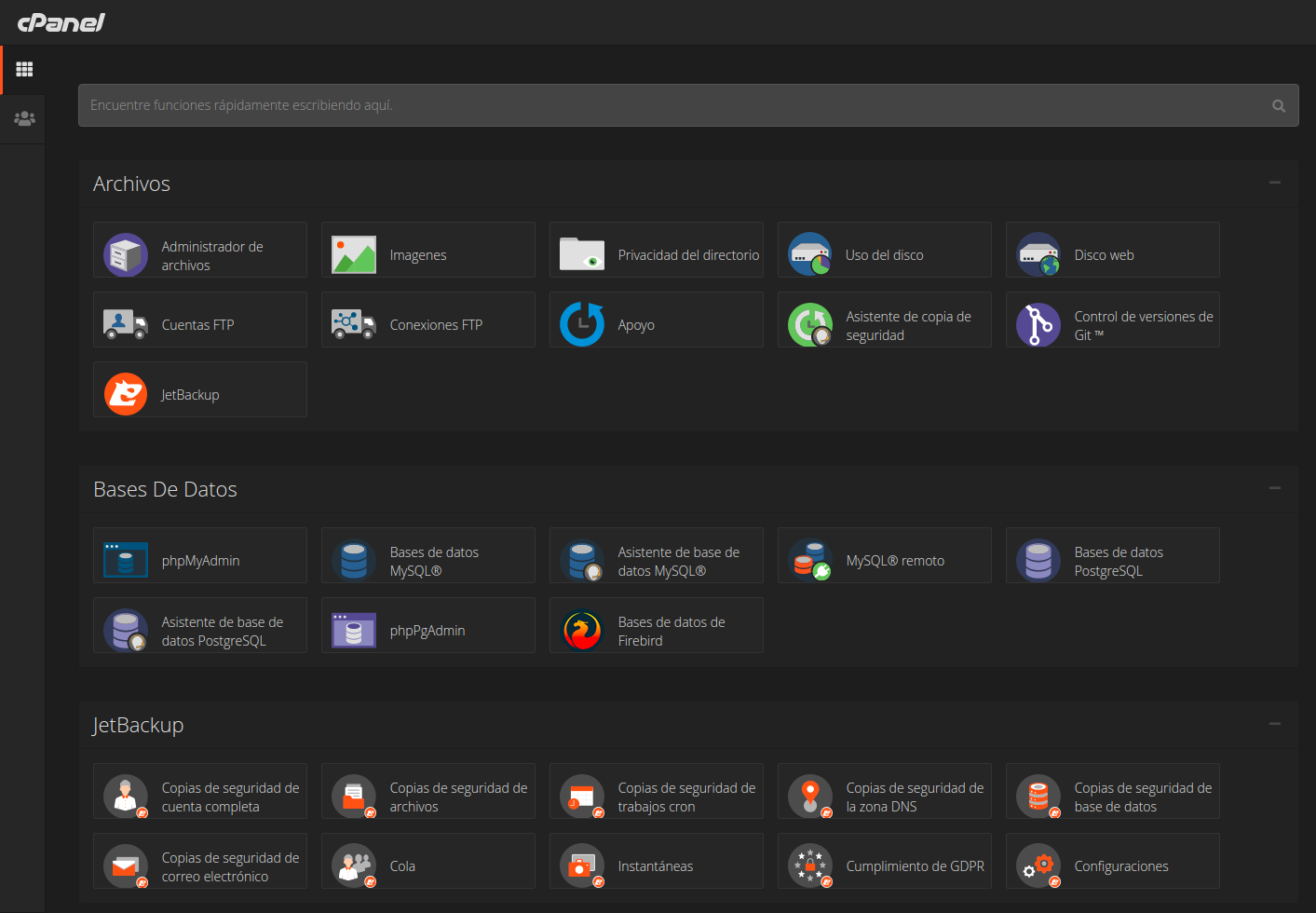Screen dimensions: 1316x913
Task: Select the Uso del disco icon
Action: 810,254
